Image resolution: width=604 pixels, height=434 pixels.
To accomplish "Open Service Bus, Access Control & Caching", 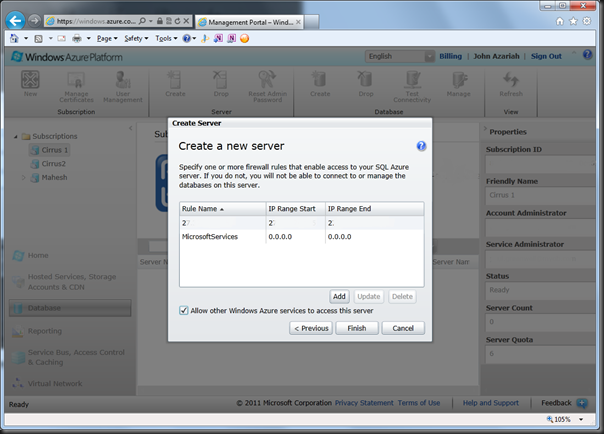I will click(68, 357).
